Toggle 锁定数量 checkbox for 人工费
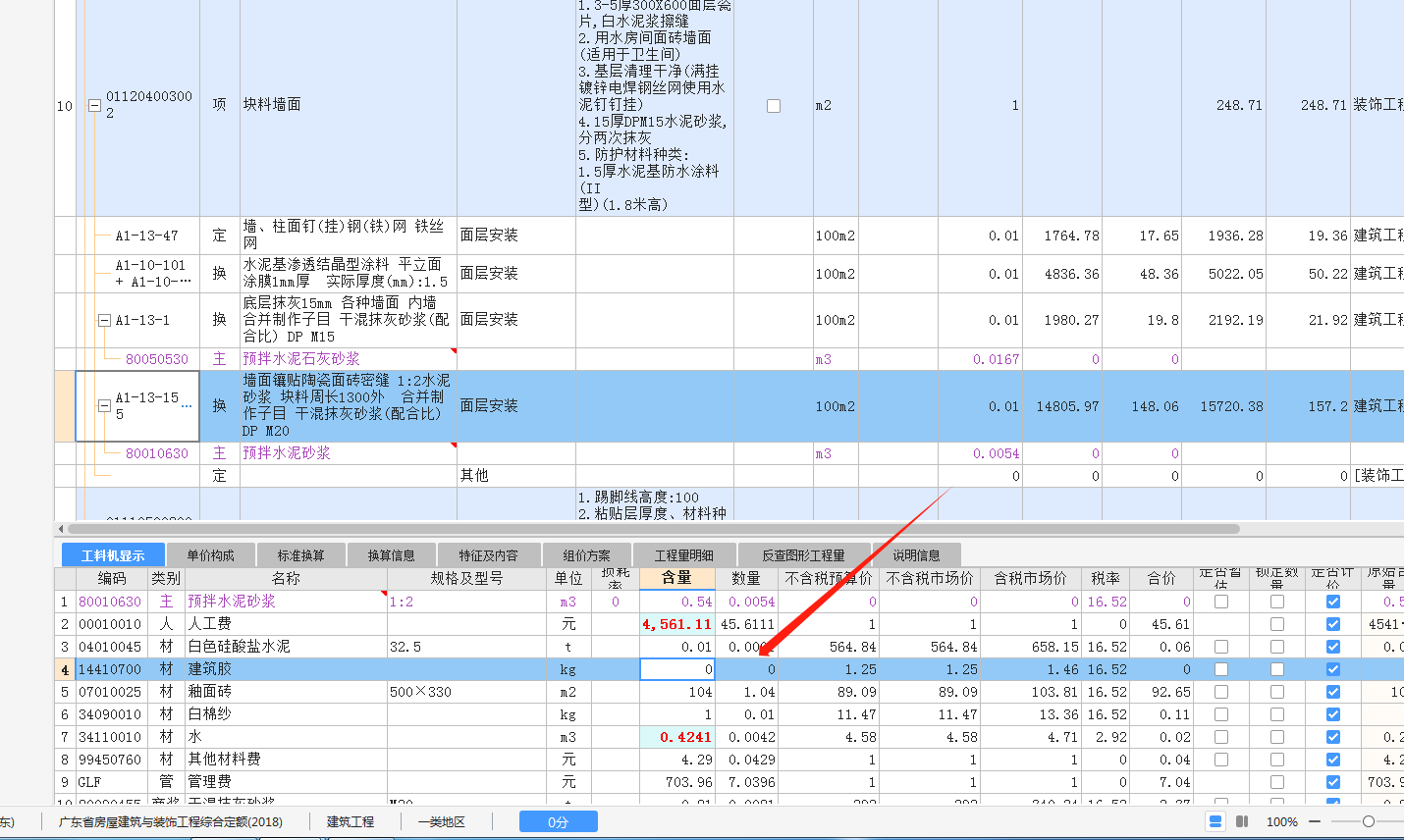 click(x=1277, y=624)
